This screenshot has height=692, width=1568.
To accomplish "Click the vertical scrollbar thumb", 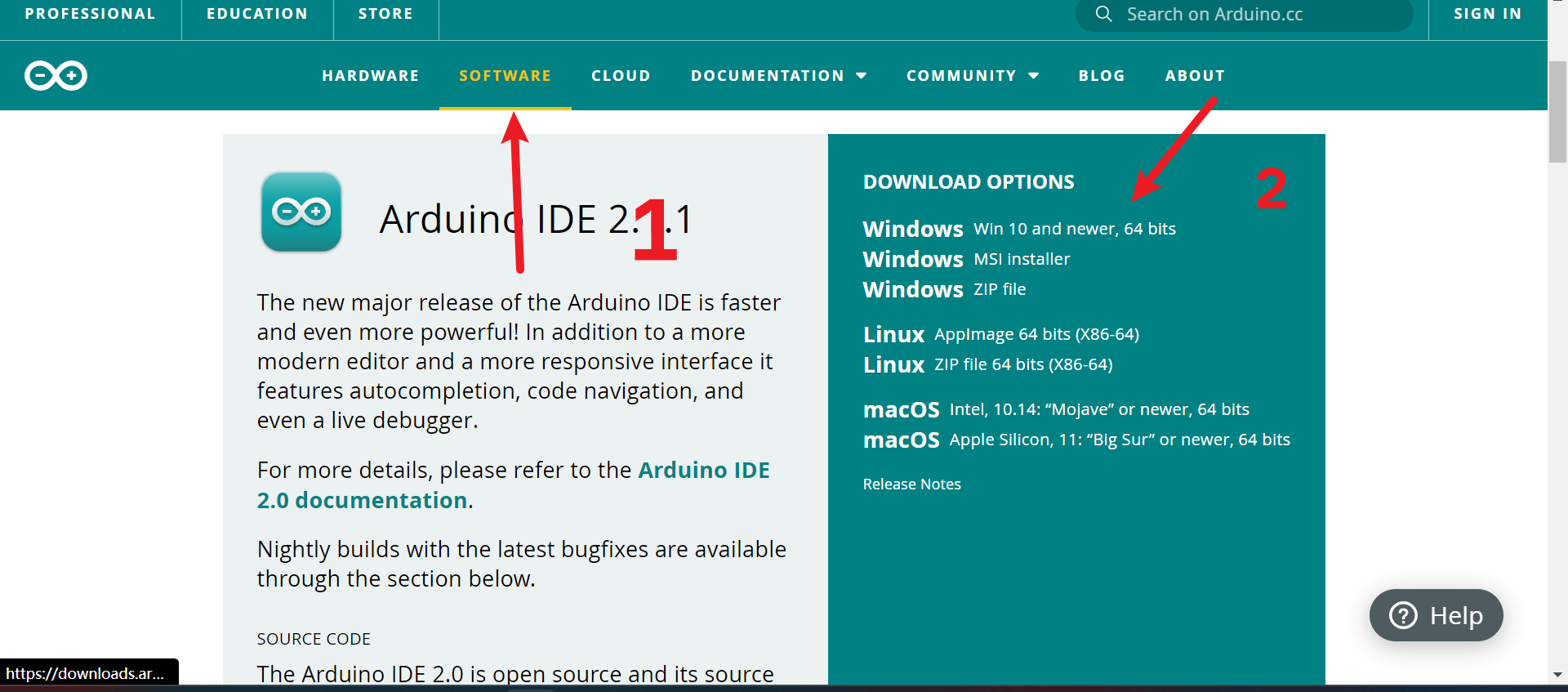I will tap(1557, 112).
